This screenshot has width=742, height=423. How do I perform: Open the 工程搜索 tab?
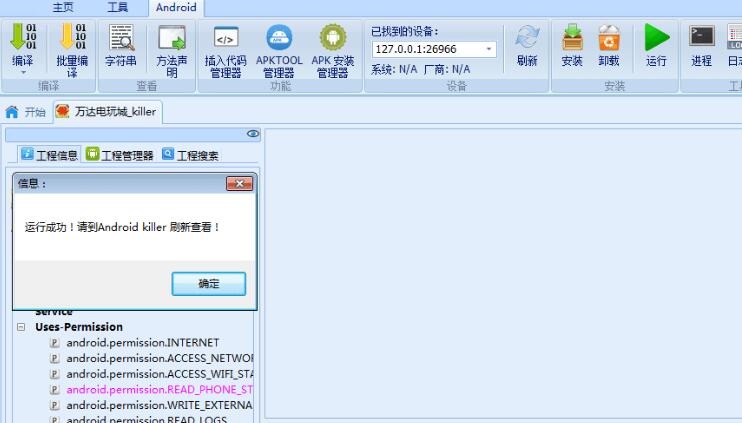190,155
